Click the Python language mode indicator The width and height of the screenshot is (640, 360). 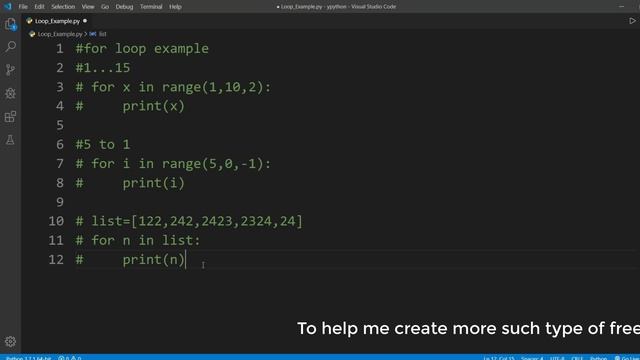point(598,358)
